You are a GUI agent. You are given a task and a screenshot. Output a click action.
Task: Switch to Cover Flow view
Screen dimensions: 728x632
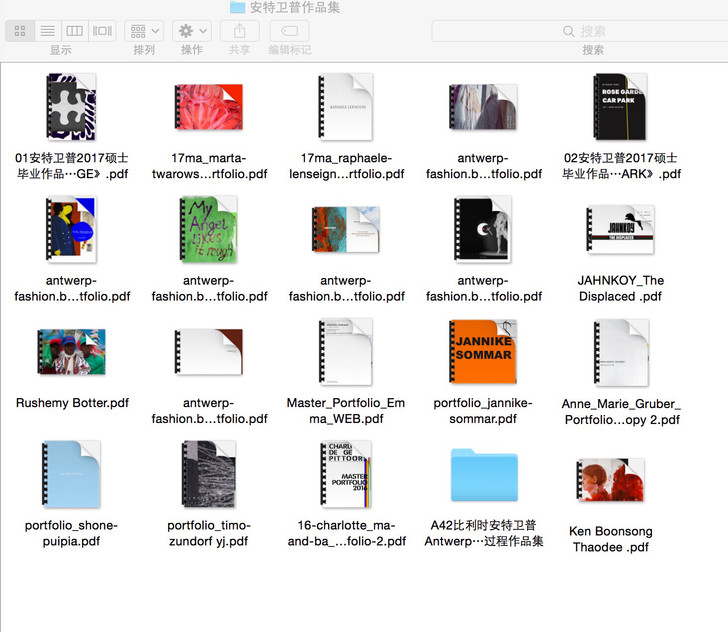(102, 31)
